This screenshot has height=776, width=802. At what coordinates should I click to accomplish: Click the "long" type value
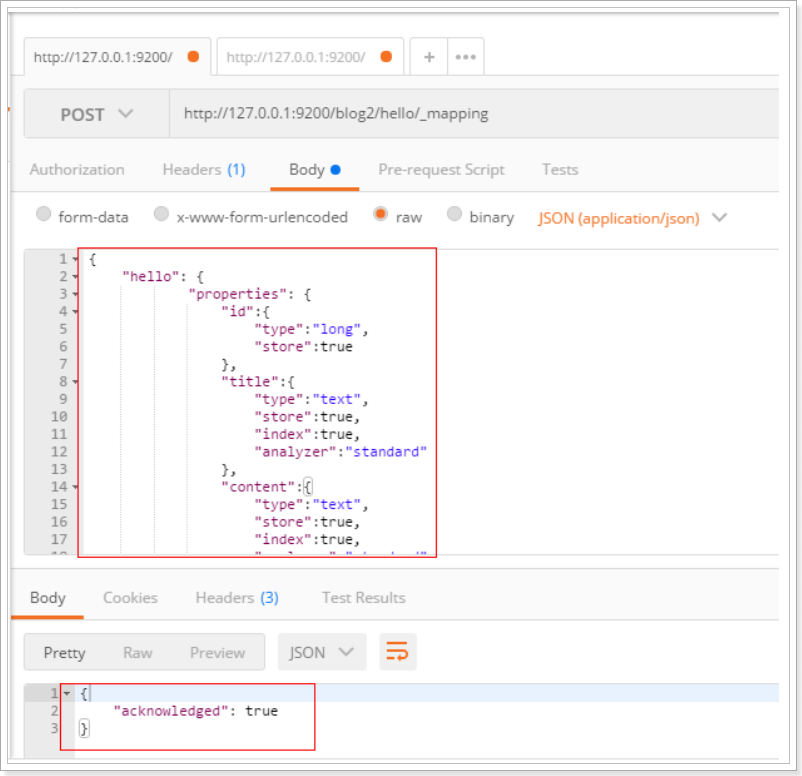point(337,329)
